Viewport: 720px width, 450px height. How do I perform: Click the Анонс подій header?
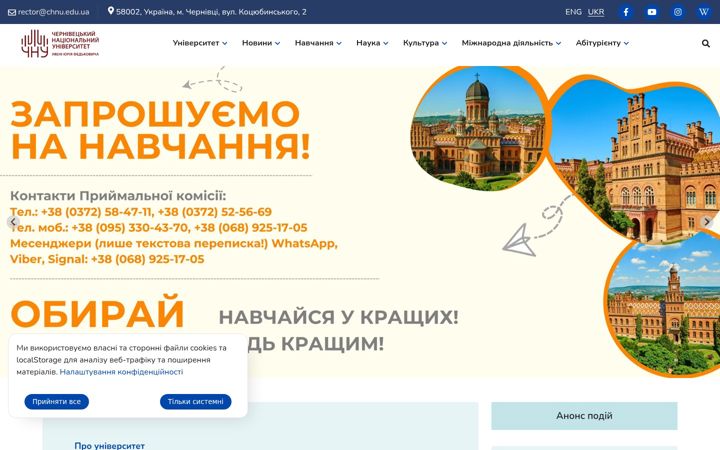pyautogui.click(x=584, y=416)
